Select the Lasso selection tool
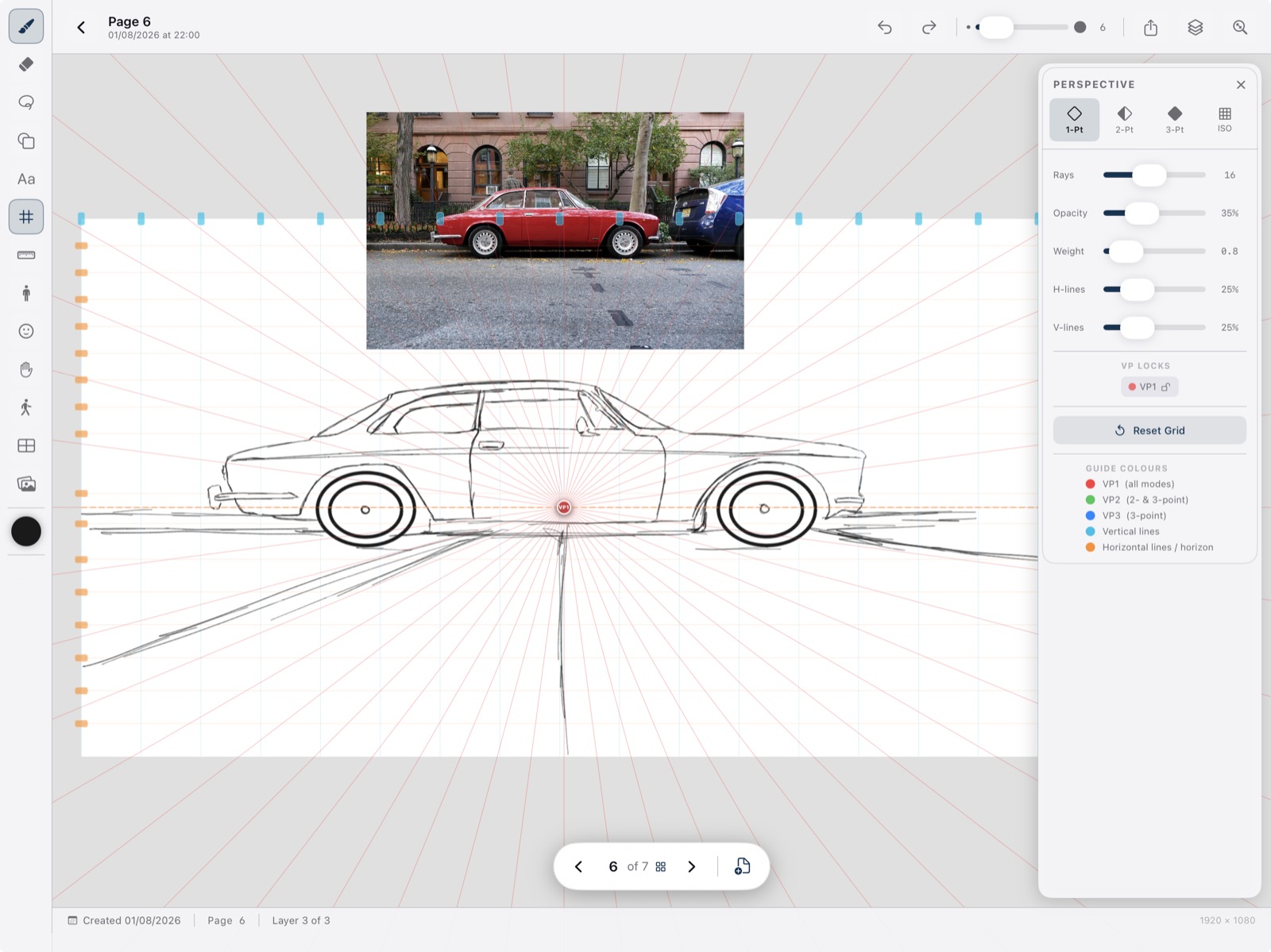The image size is (1271, 952). pyautogui.click(x=26, y=102)
